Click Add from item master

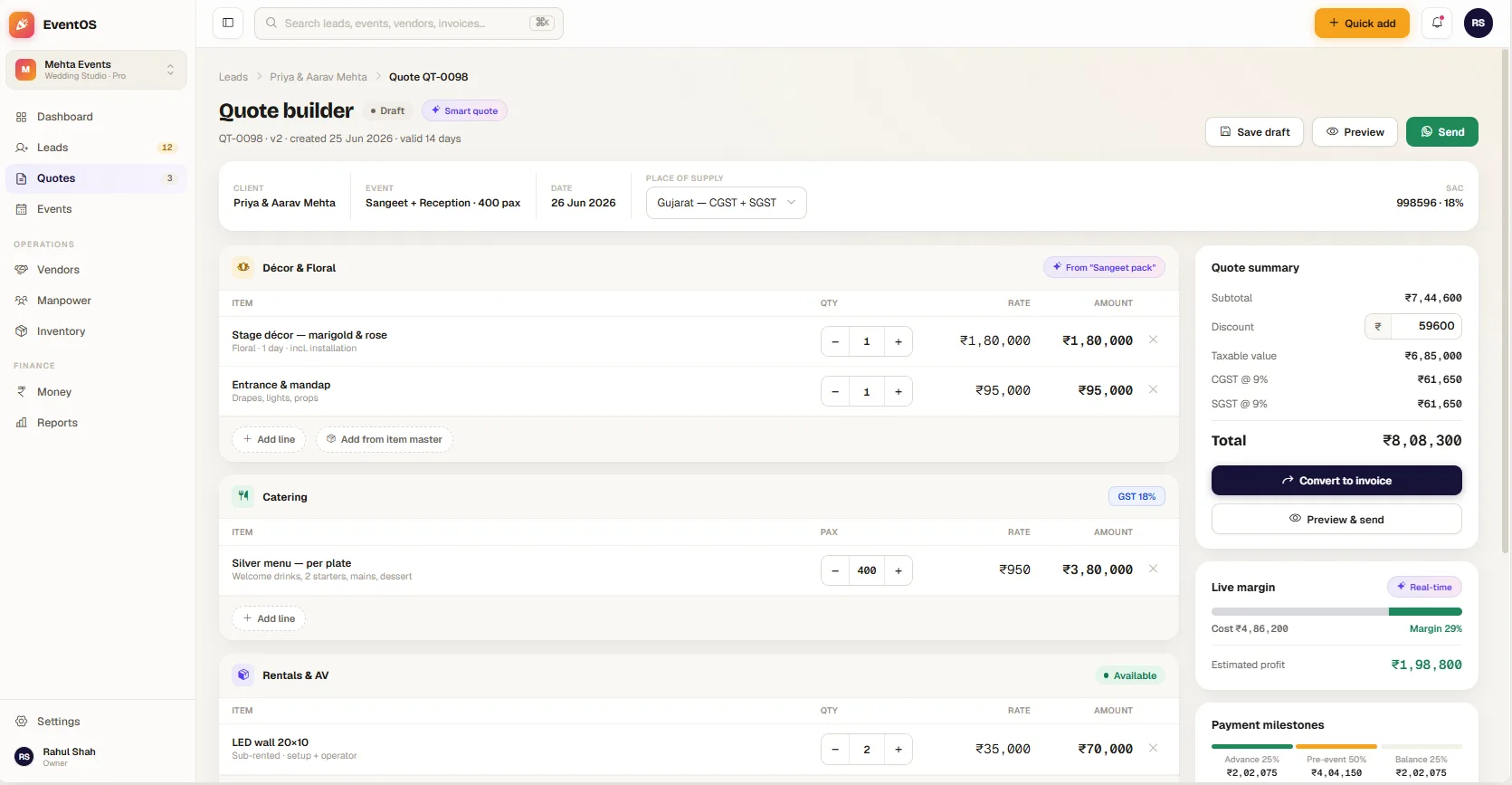click(385, 439)
